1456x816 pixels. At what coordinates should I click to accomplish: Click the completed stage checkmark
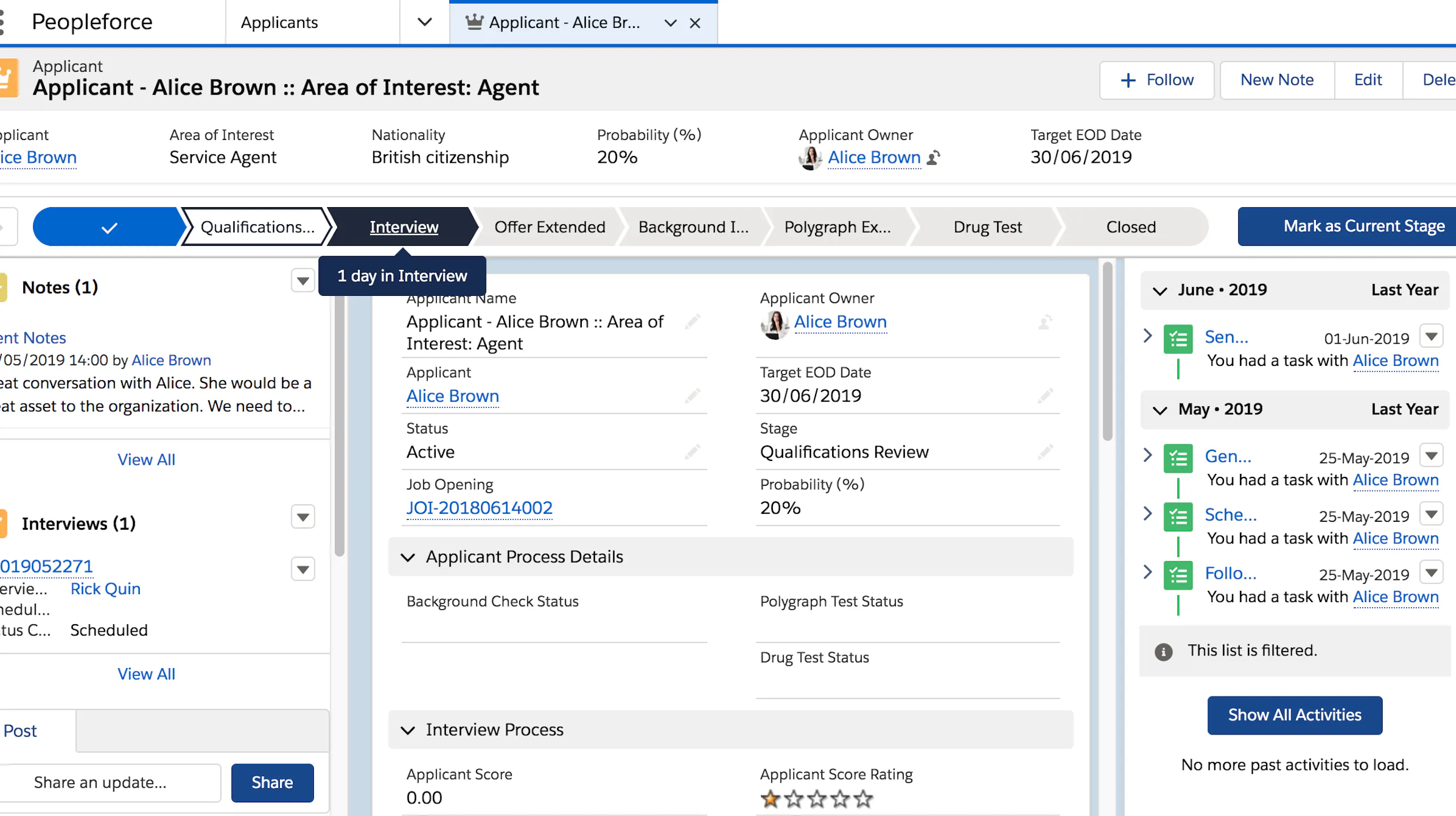[109, 227]
